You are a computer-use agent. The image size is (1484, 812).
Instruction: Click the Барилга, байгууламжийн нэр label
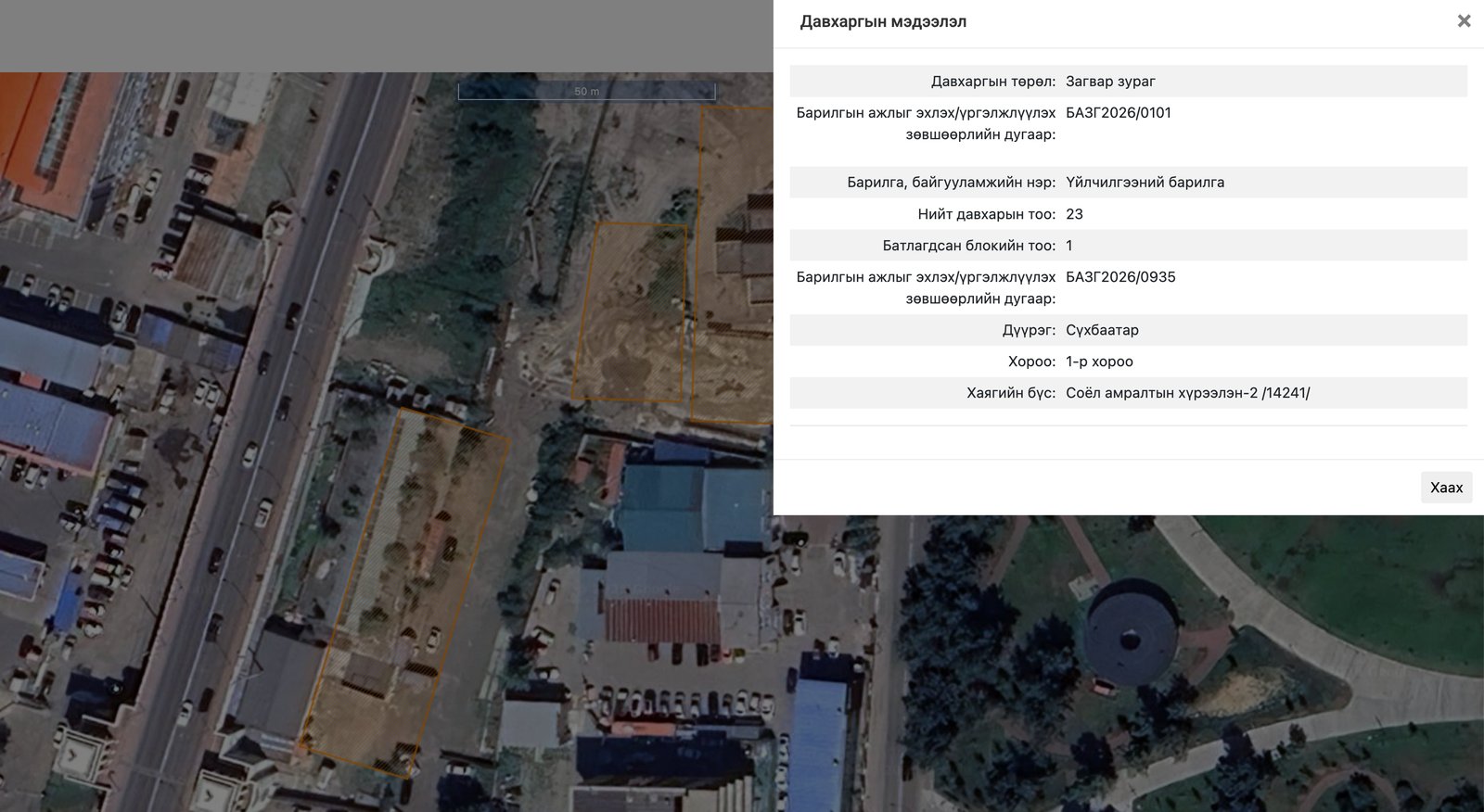(x=952, y=183)
